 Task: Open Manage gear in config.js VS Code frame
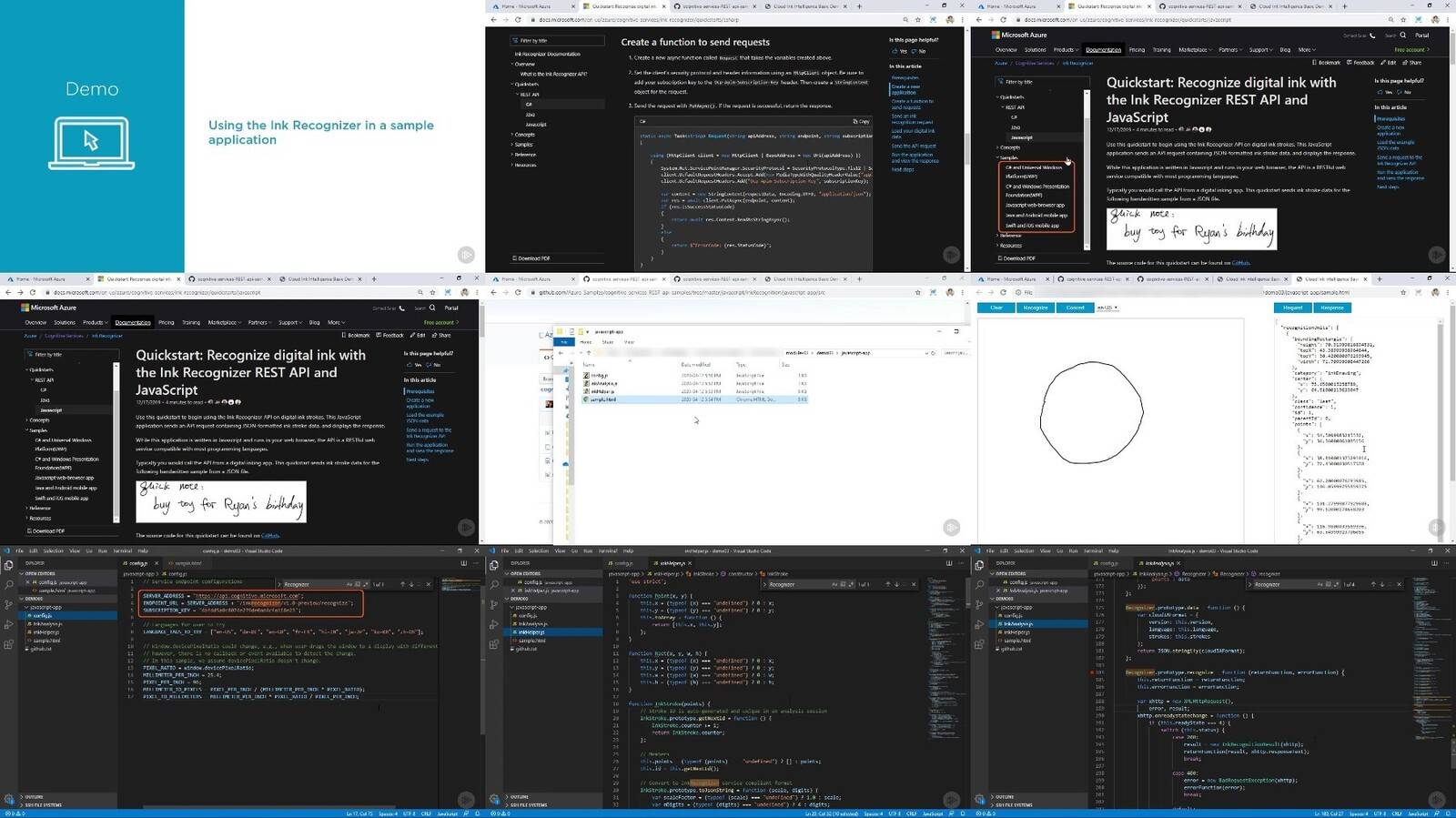tap(8, 799)
